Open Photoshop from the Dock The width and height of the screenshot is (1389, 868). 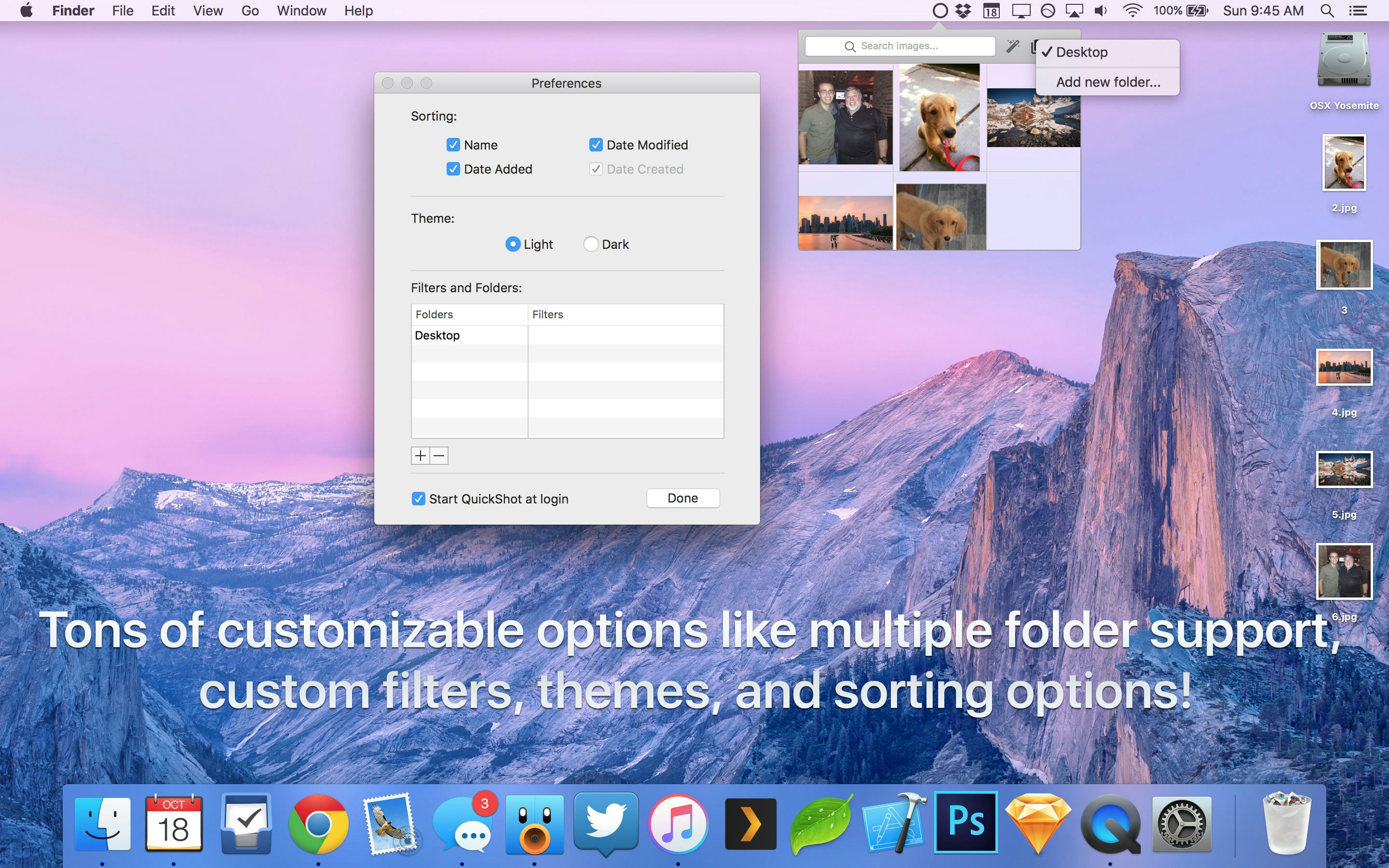click(966, 822)
